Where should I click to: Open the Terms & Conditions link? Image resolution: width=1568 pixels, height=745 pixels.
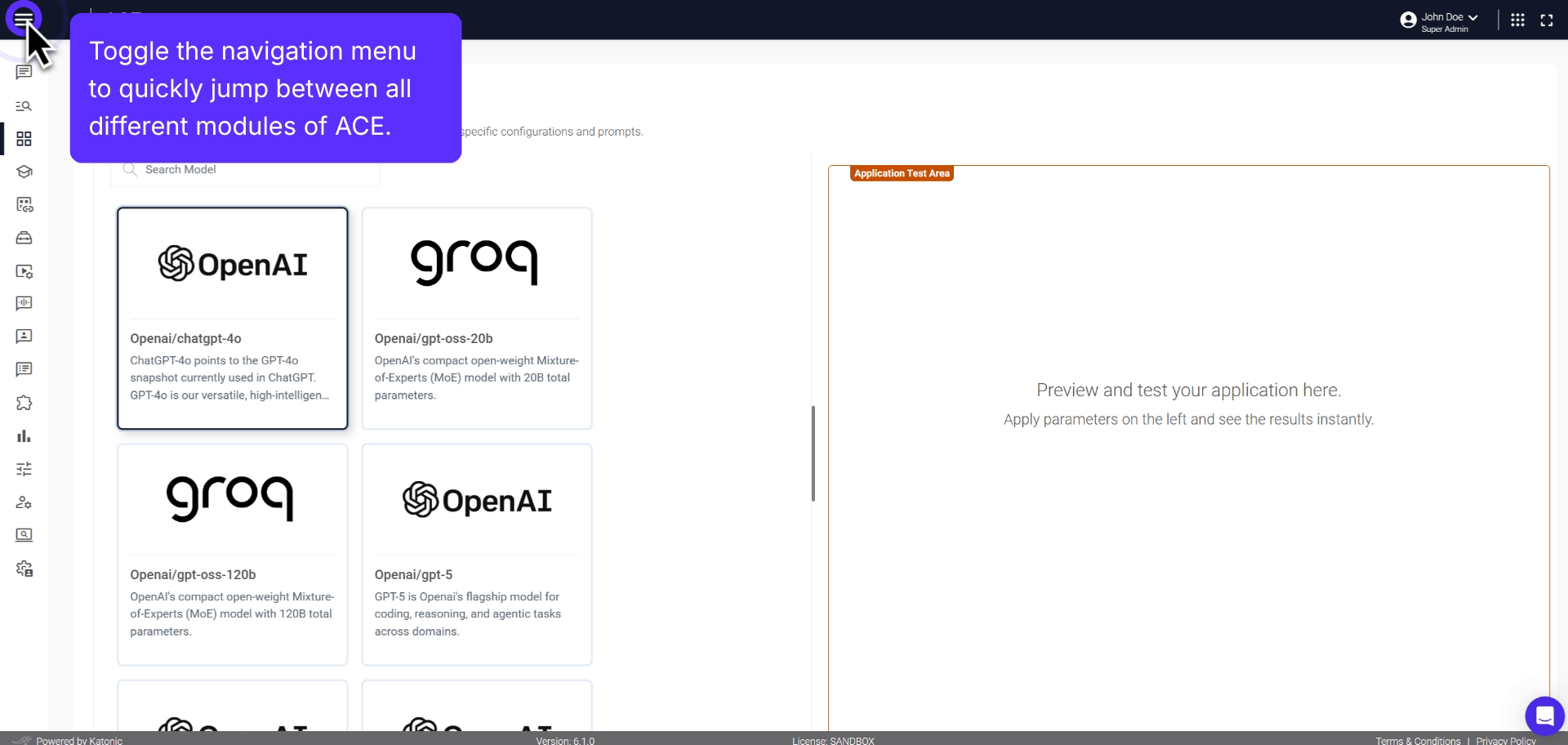click(x=1418, y=740)
